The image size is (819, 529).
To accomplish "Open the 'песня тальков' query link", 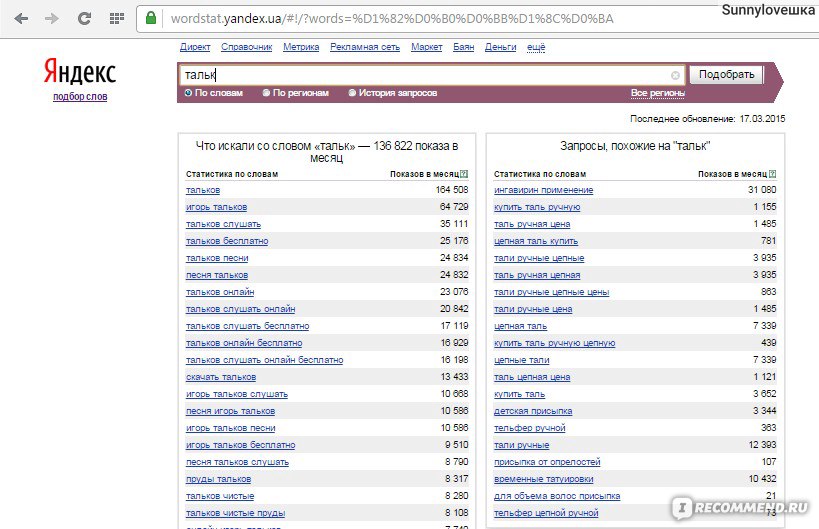I will pos(217,275).
